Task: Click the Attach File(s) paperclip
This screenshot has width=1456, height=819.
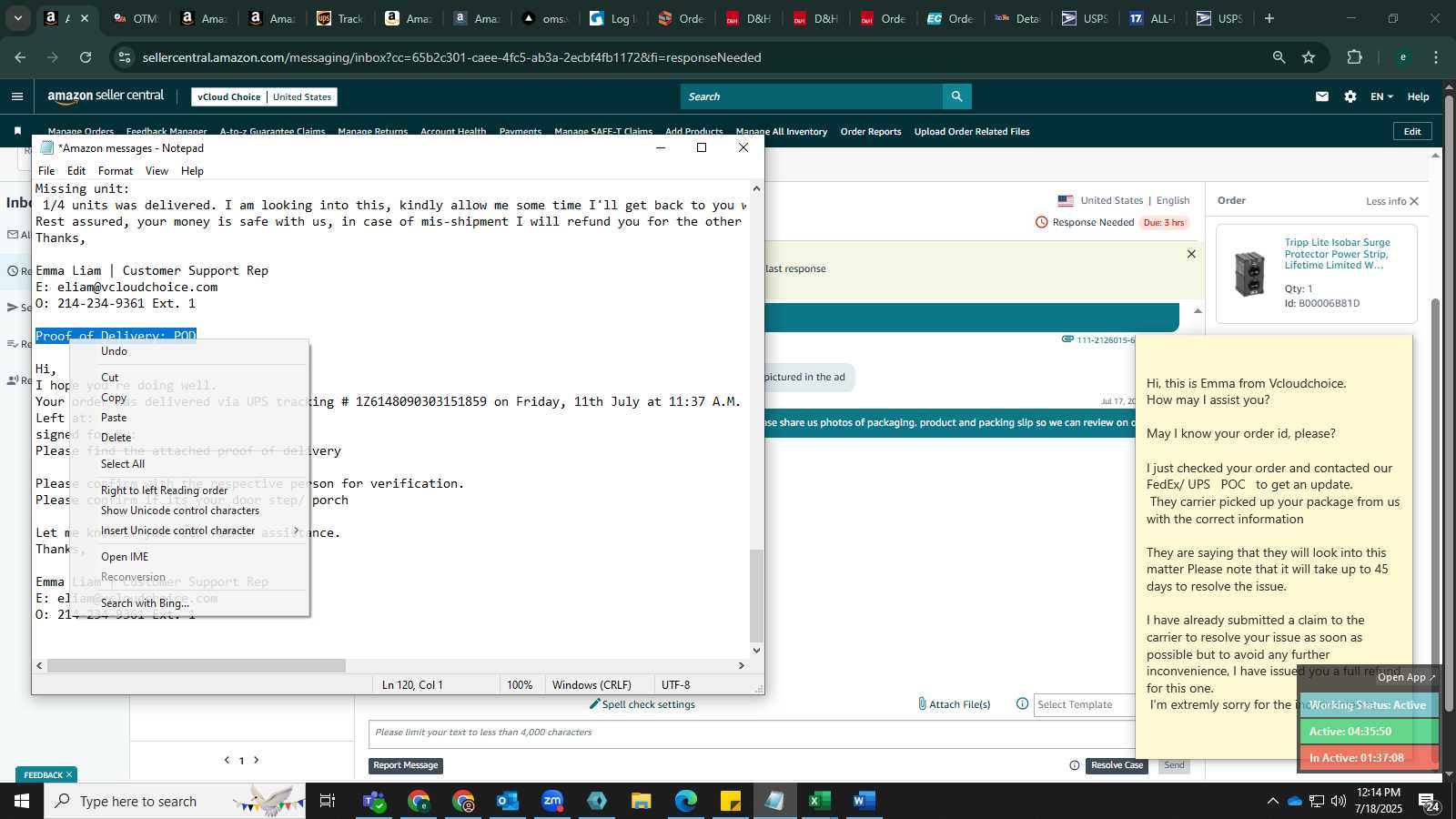Action: point(954,704)
